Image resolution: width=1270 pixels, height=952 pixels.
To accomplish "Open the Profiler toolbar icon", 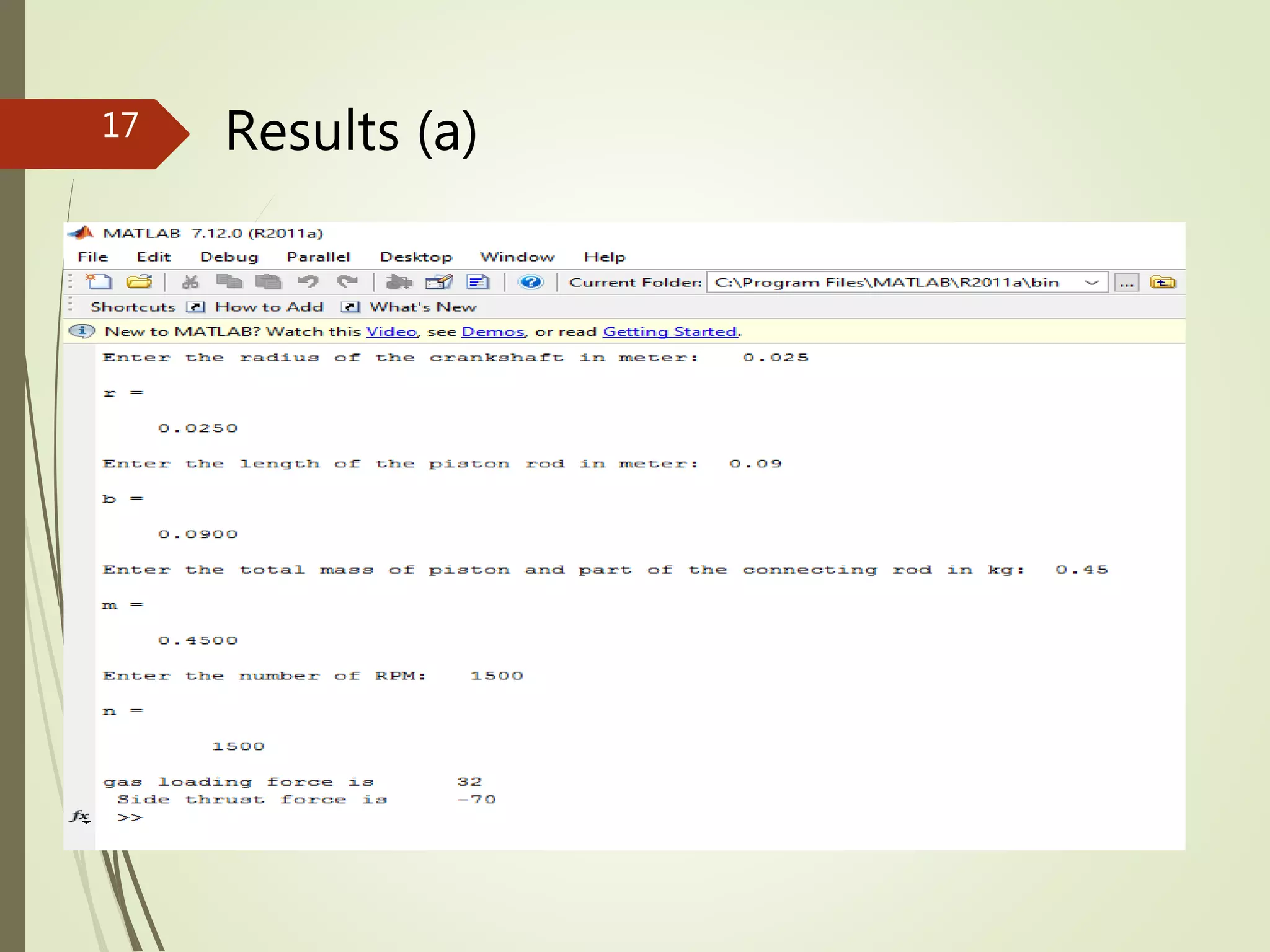I will coord(477,282).
